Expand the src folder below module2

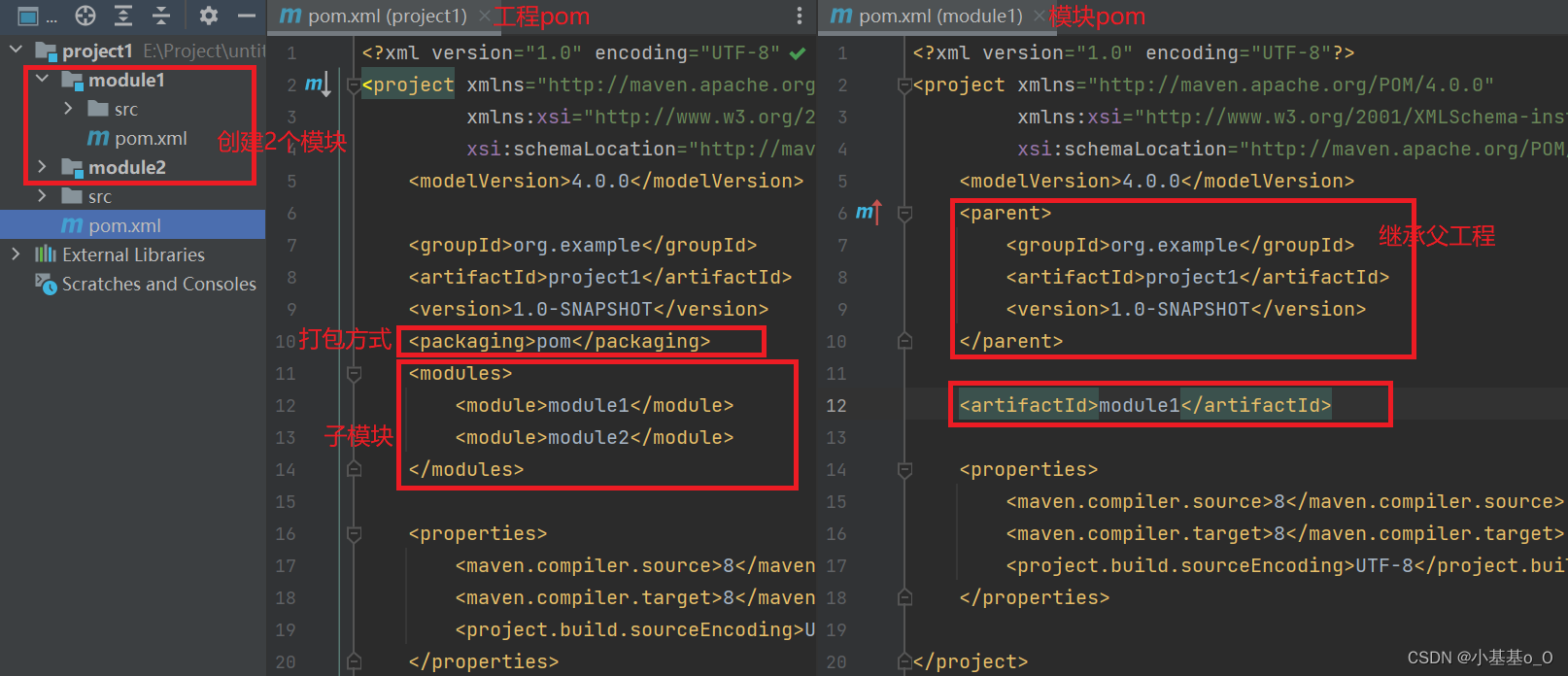pyautogui.click(x=42, y=195)
